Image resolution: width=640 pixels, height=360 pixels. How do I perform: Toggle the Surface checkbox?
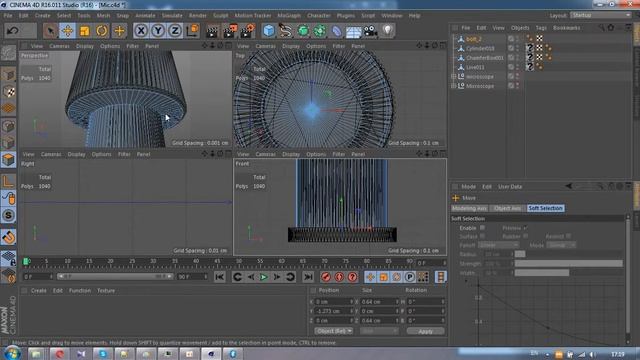(482, 236)
